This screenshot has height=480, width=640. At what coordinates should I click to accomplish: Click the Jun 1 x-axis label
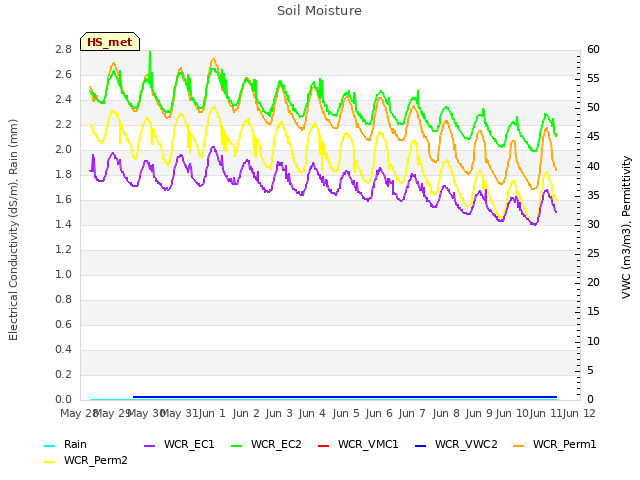[212, 413]
